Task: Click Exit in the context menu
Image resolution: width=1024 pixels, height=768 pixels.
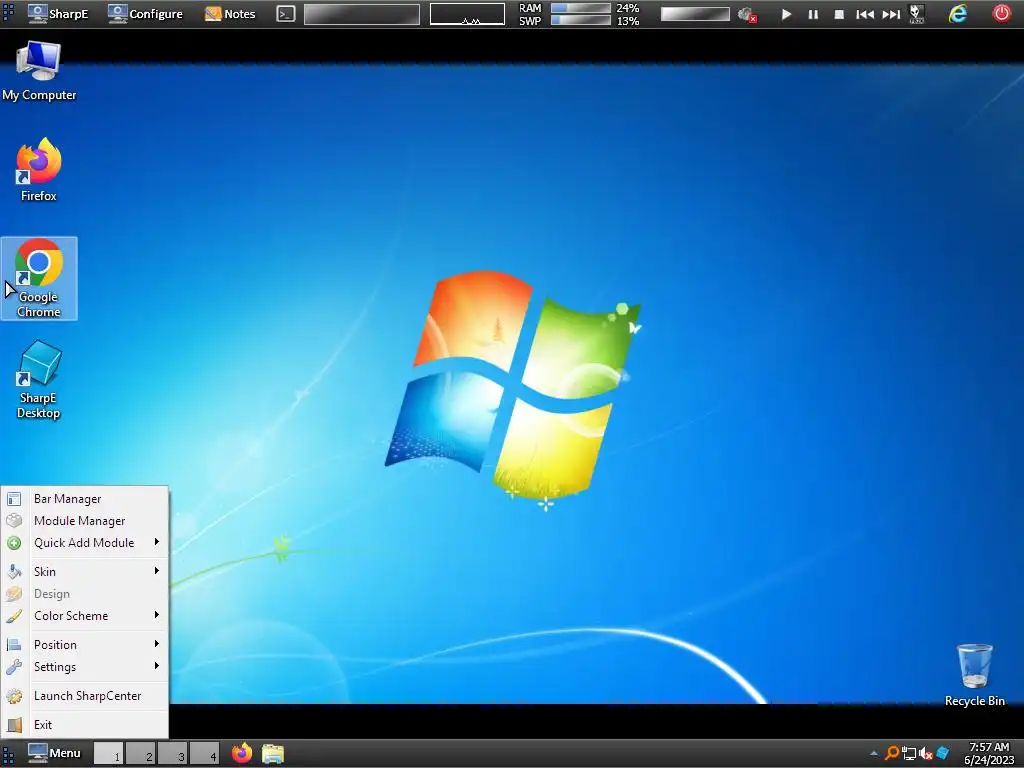Action: (x=84, y=725)
